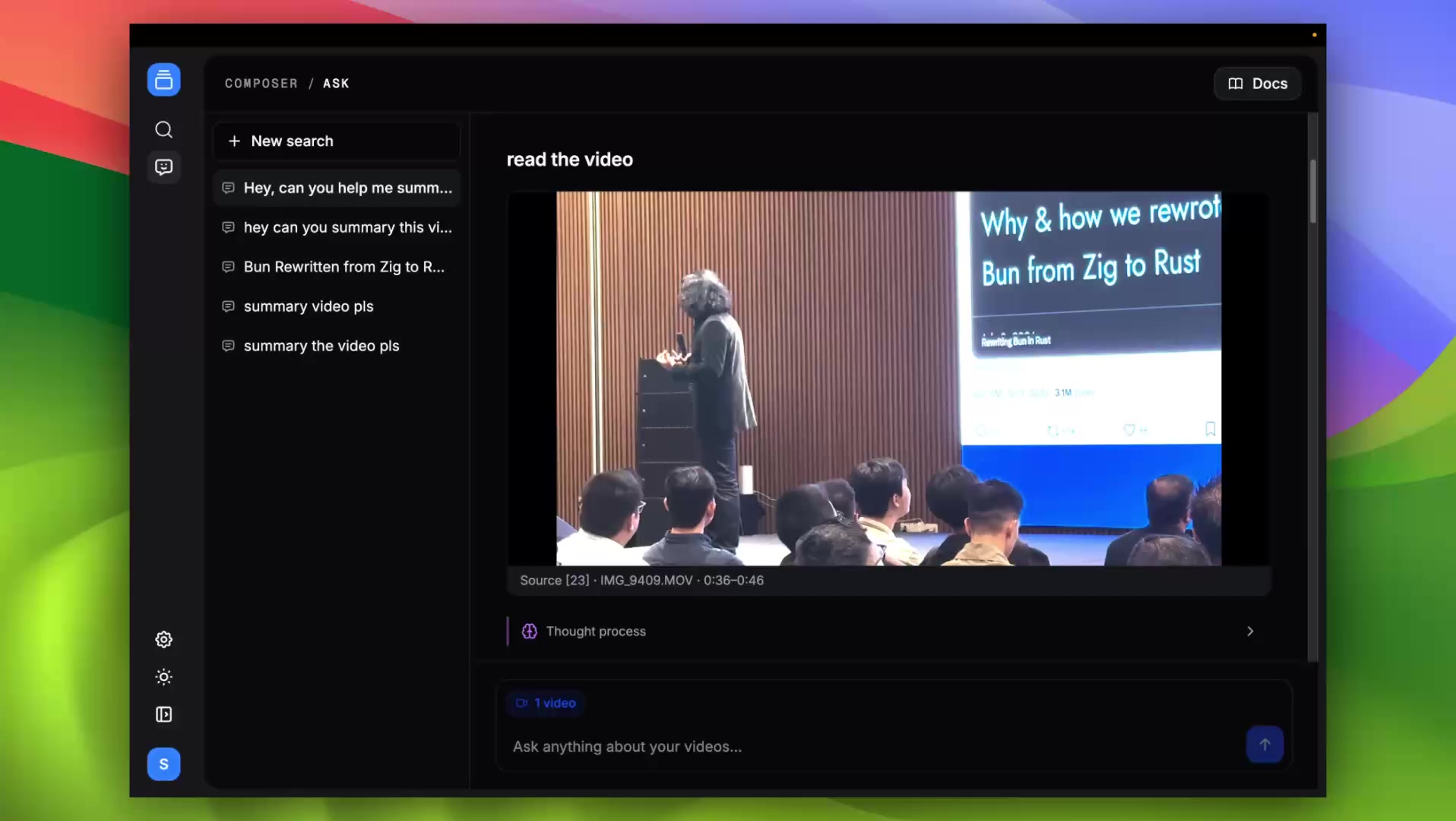
Task: Click the '1 video' chip
Action: pyautogui.click(x=546, y=703)
